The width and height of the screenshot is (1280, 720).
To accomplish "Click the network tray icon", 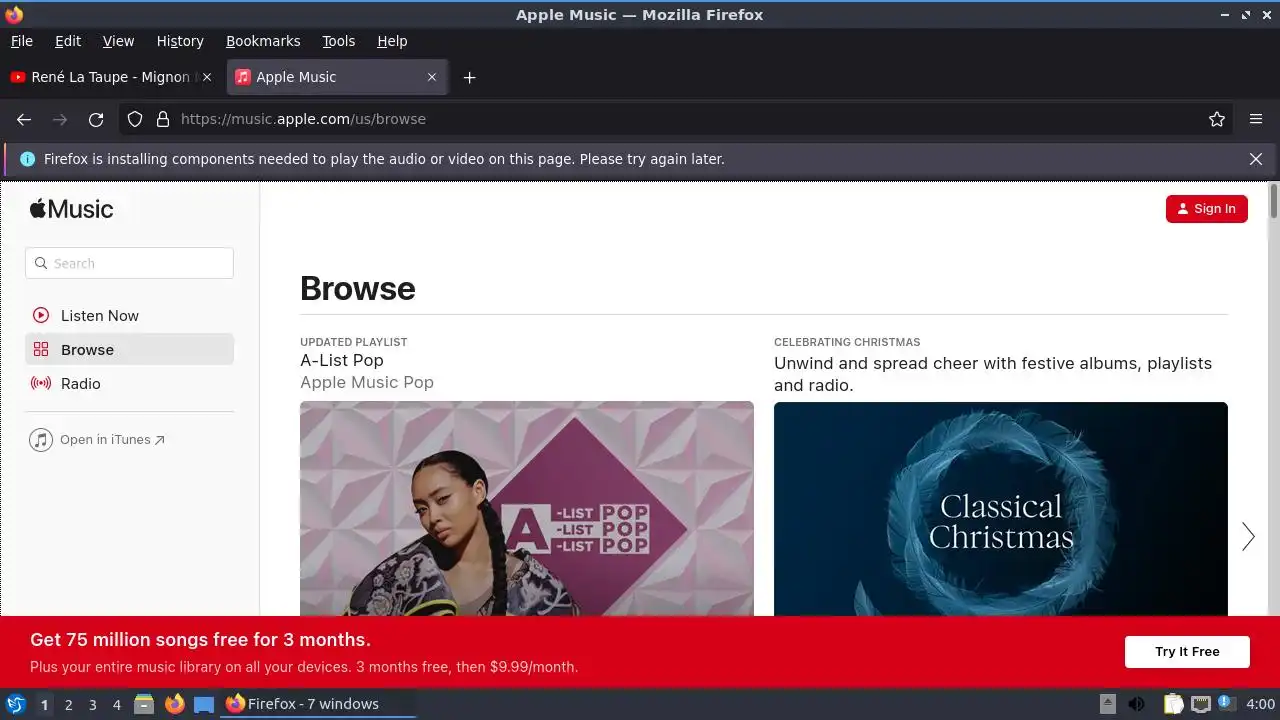I will coord(1201,704).
